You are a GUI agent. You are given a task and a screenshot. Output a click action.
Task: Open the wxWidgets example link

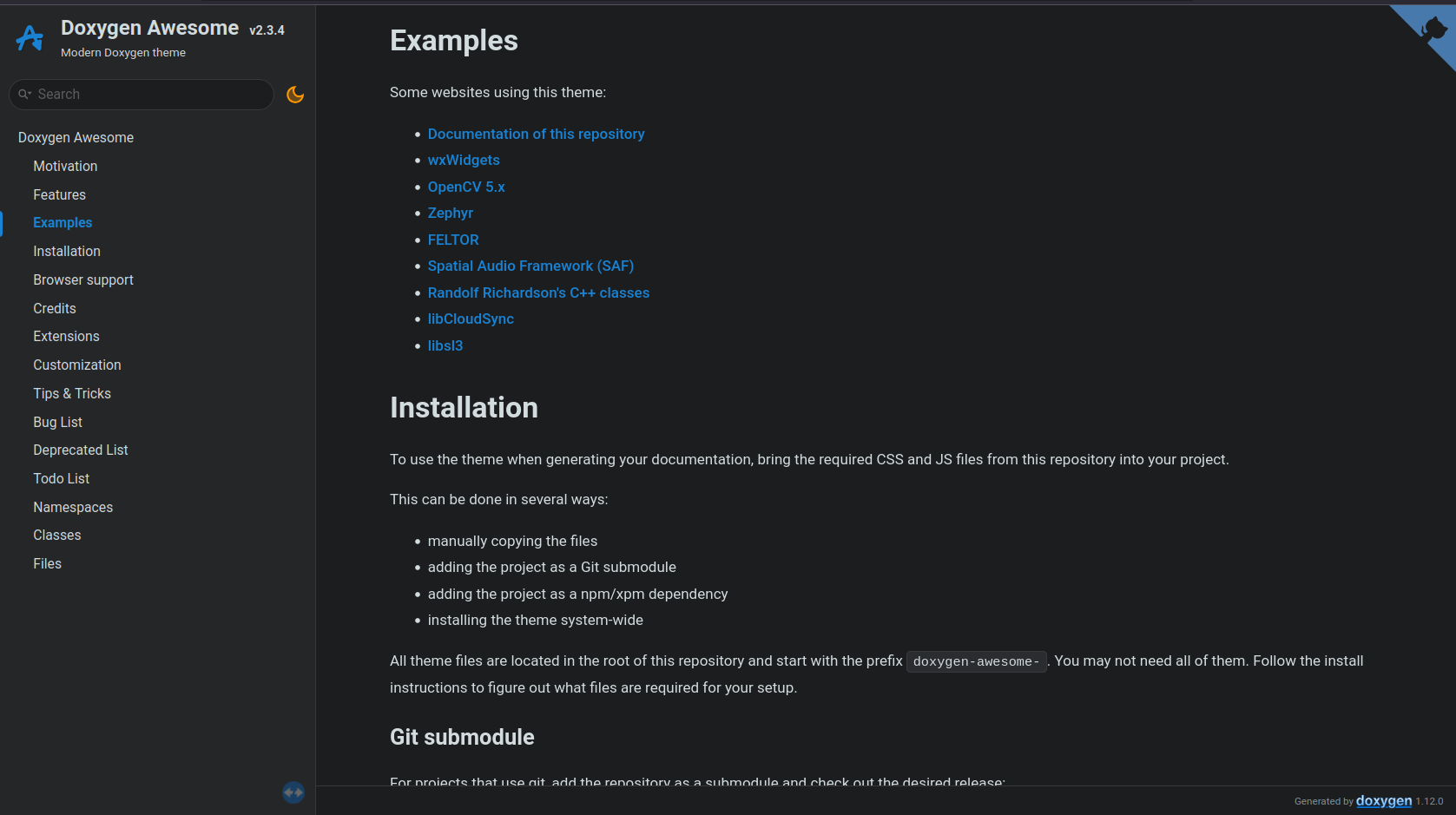(x=464, y=160)
